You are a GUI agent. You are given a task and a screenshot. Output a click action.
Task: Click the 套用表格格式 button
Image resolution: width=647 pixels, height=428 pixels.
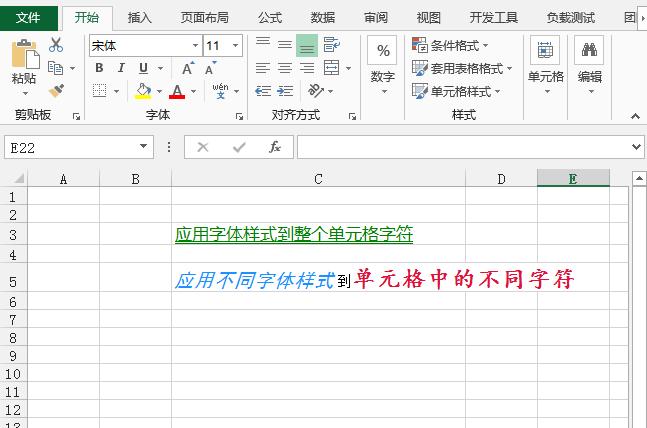point(462,68)
